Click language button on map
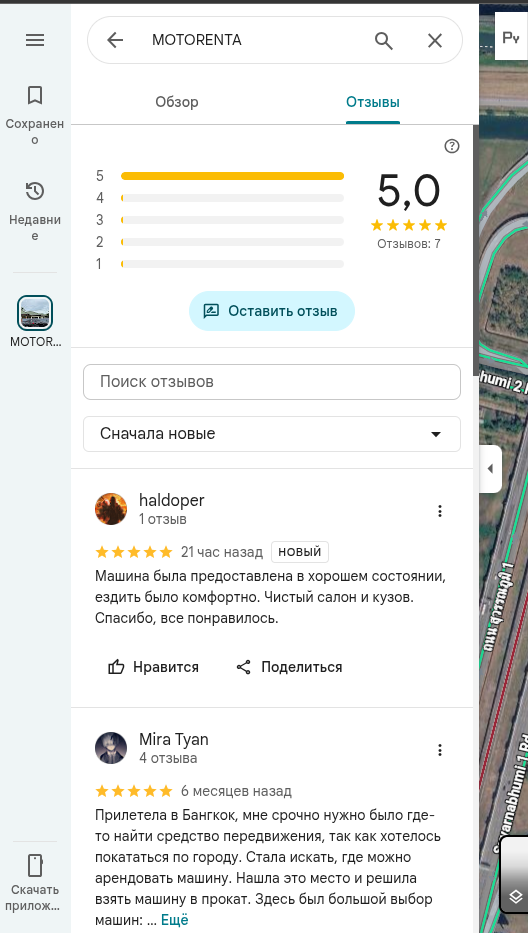Viewport: 528px width, 933px height. (x=511, y=38)
